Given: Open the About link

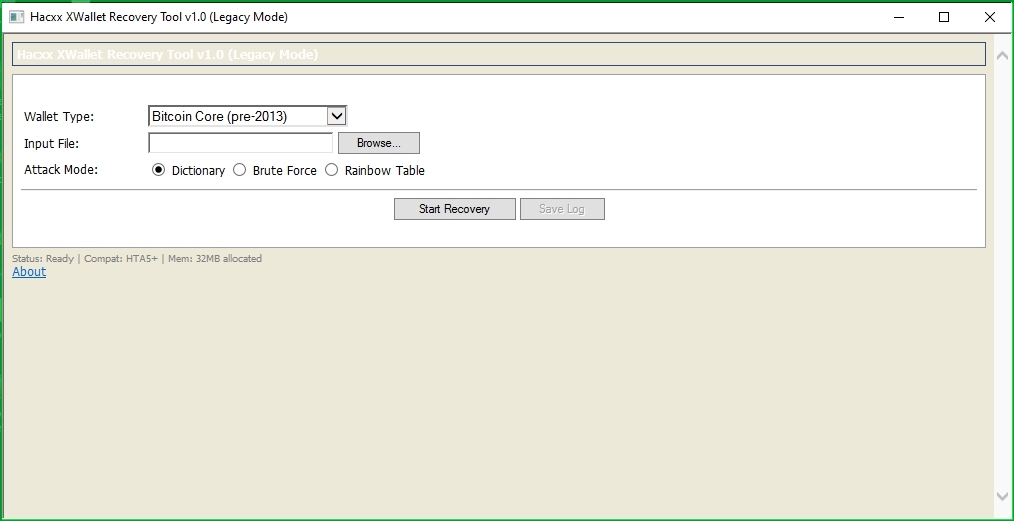Looking at the screenshot, I should pyautogui.click(x=29, y=271).
